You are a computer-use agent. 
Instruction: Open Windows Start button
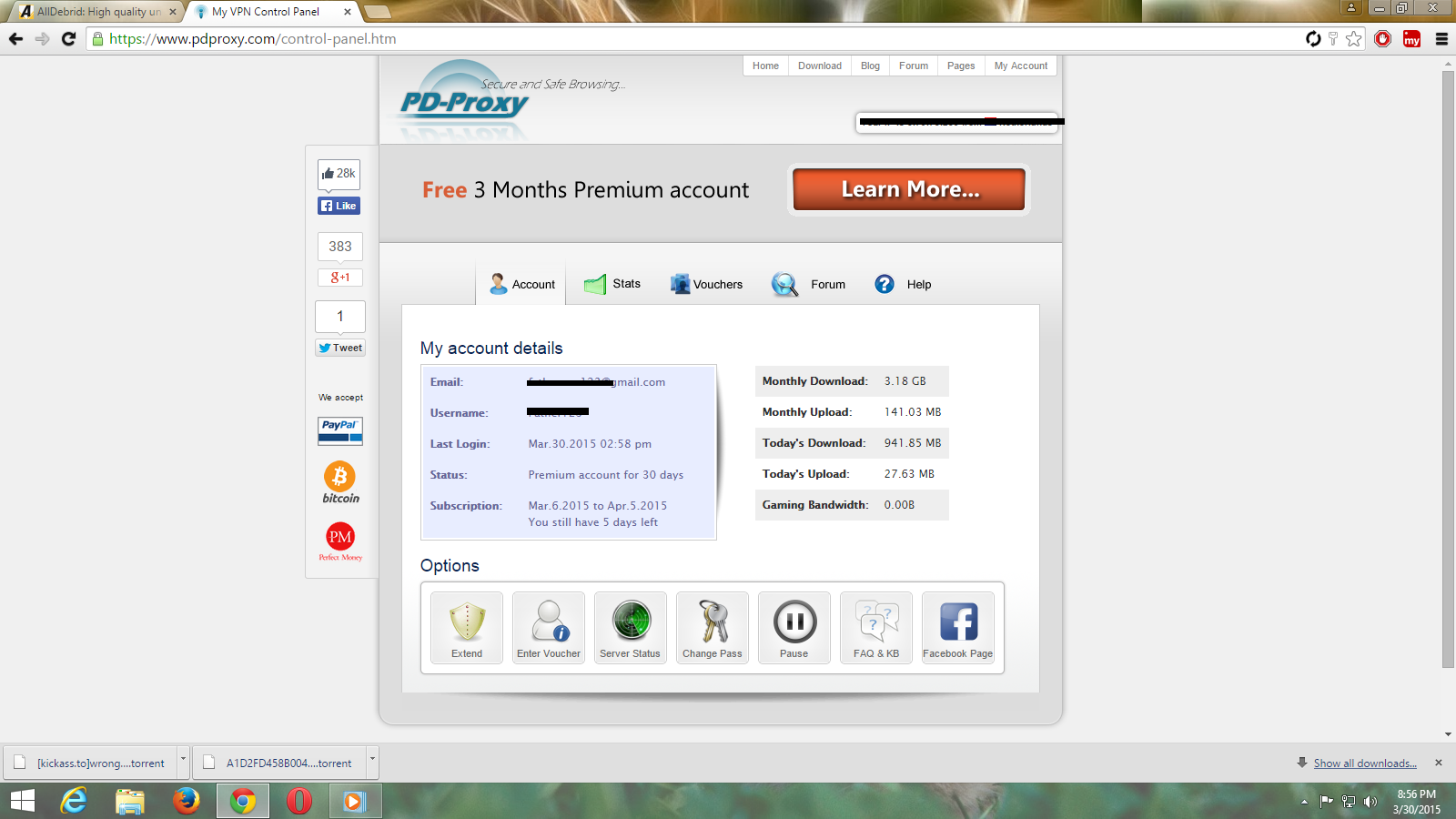22,801
